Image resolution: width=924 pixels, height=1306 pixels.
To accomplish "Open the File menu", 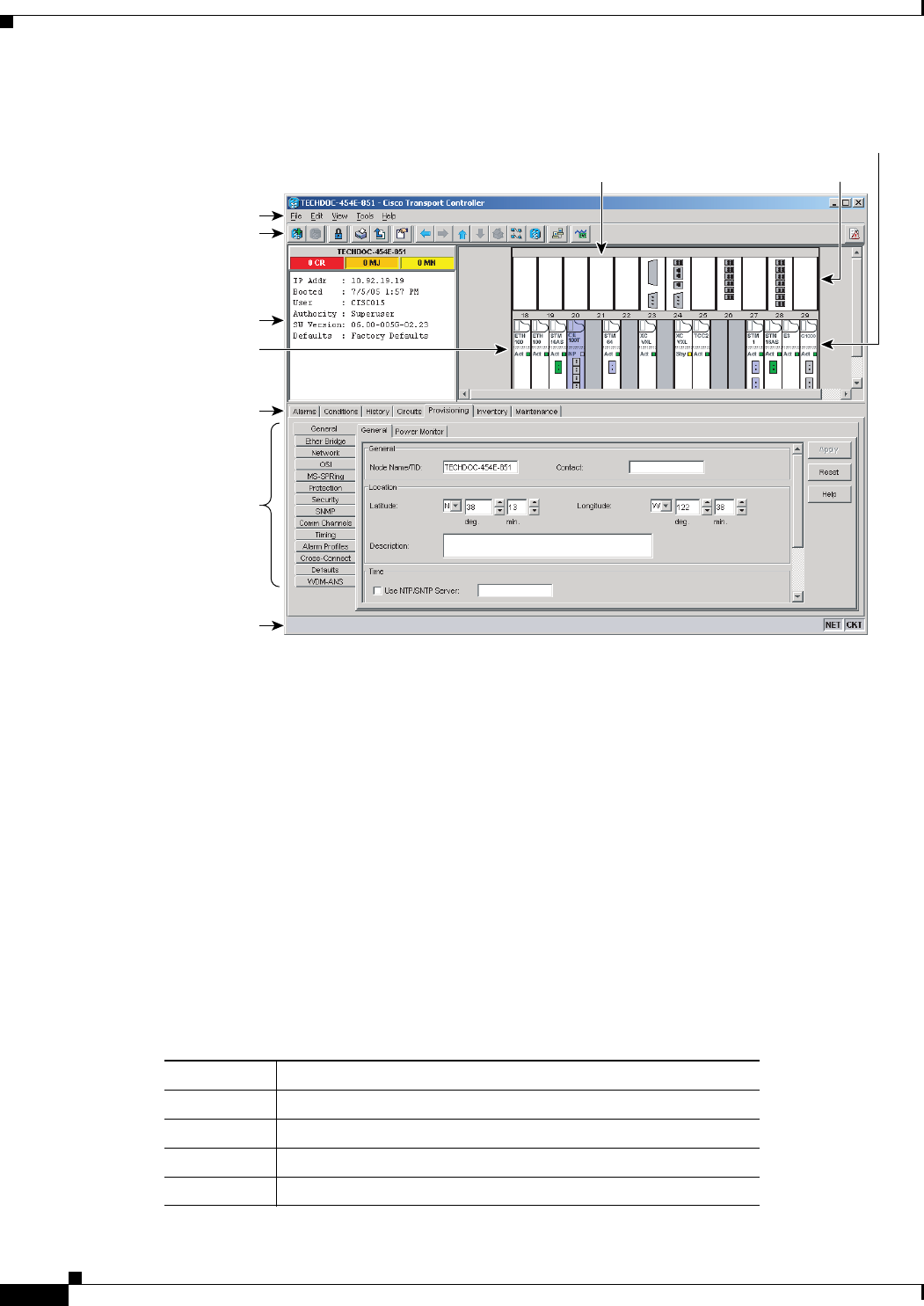I will 296,216.
